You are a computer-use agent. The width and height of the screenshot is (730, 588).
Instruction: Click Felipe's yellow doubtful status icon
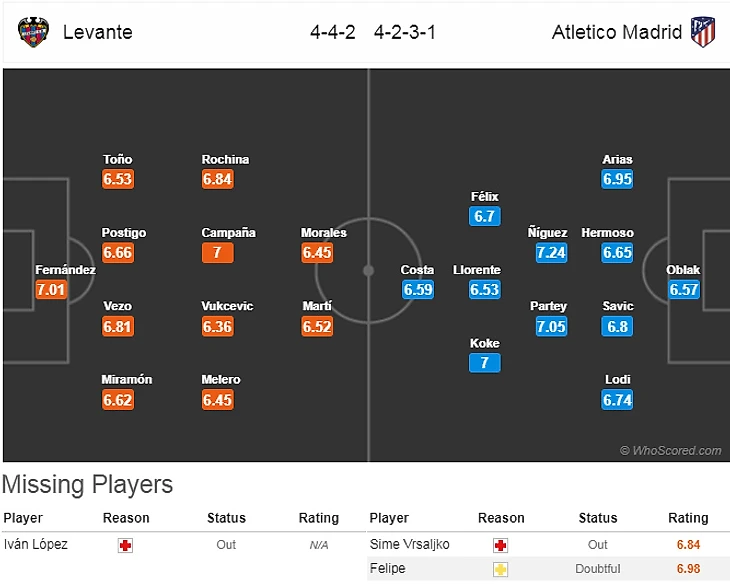point(501,569)
